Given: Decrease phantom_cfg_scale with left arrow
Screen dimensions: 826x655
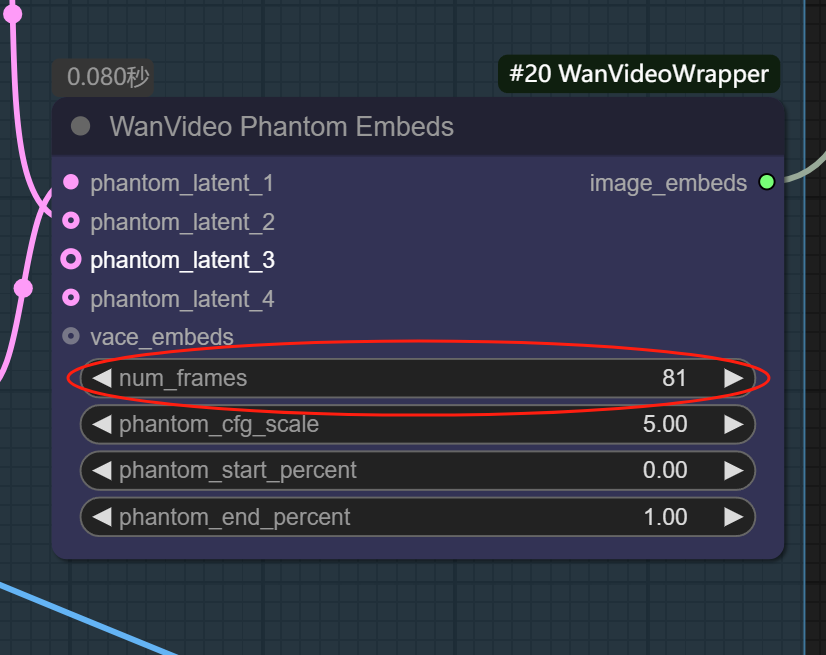Looking at the screenshot, I should 101,424.
